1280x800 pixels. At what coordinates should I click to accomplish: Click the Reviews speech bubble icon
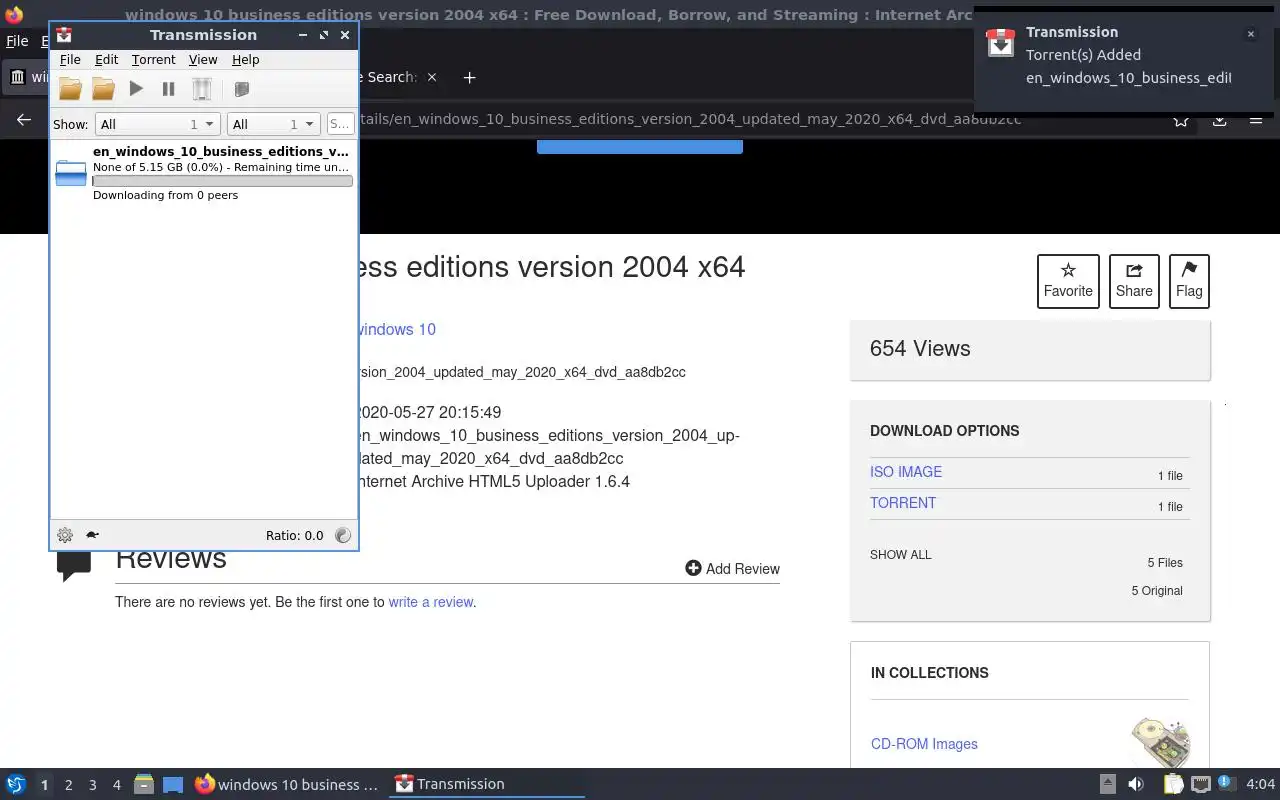pos(75,566)
